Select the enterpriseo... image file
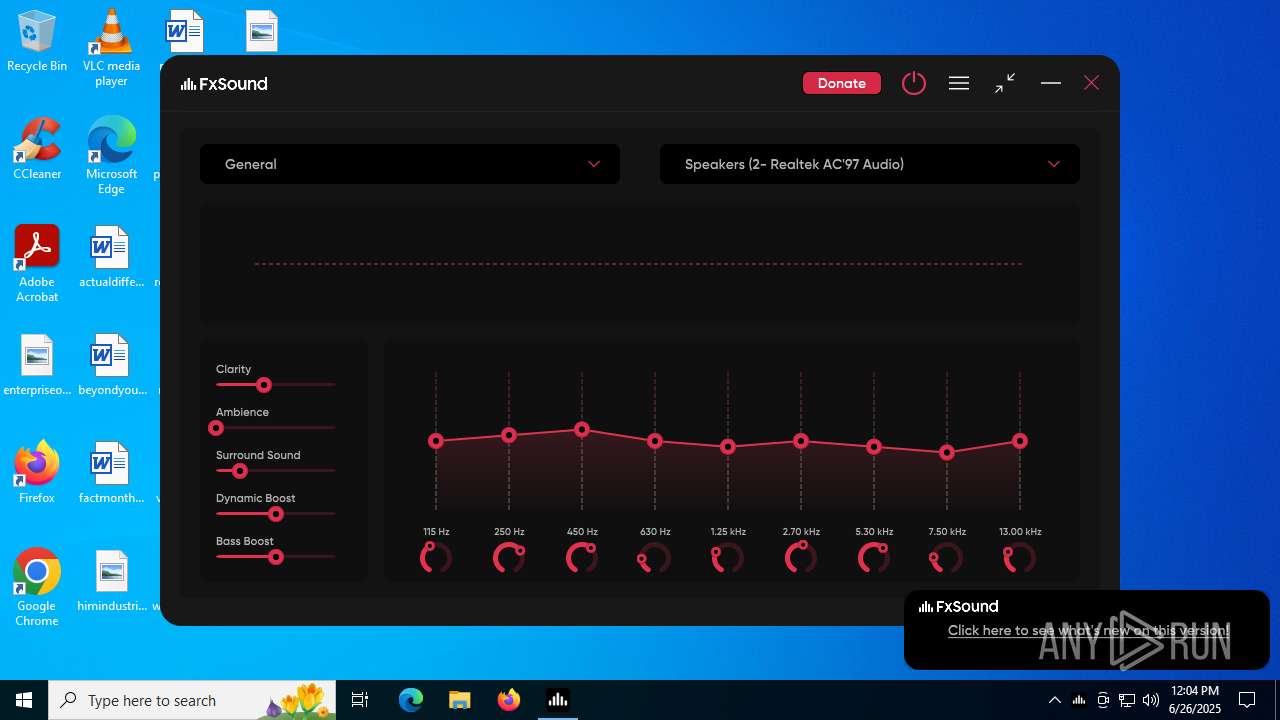This screenshot has width=1280, height=720. pyautogui.click(x=37, y=365)
